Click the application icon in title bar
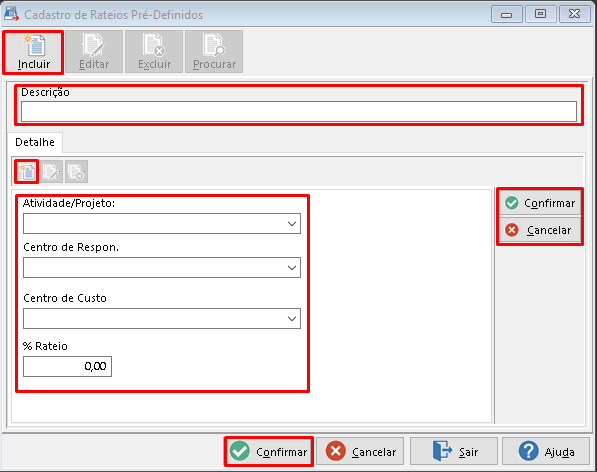 pos(11,14)
